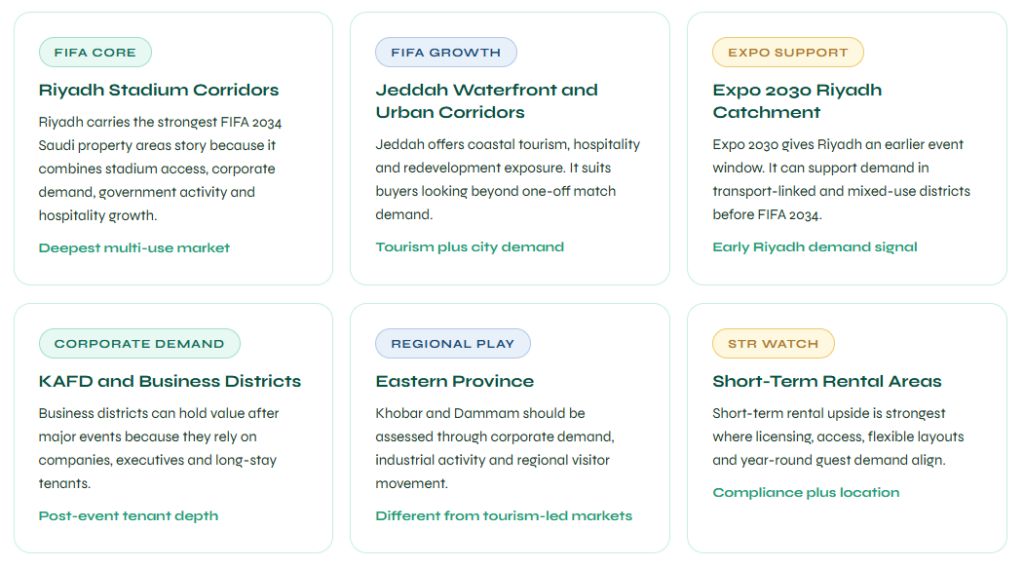Open Expo 2030 Riyadh Catchment heading
1024x567 pixels.
[x=797, y=101]
